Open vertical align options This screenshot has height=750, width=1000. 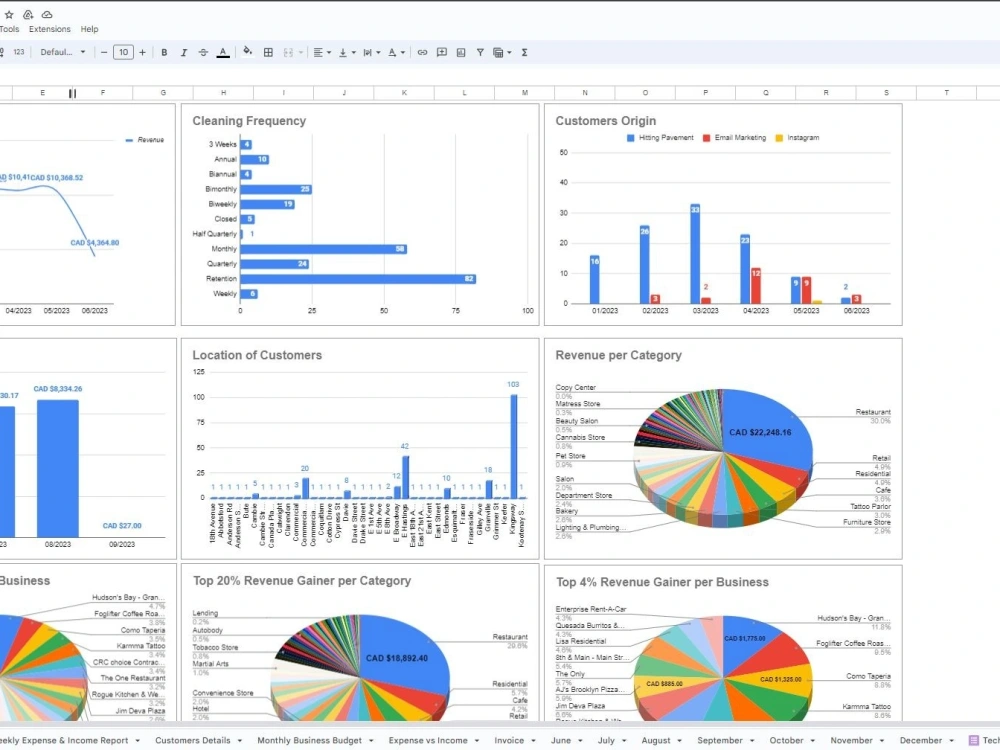[347, 52]
